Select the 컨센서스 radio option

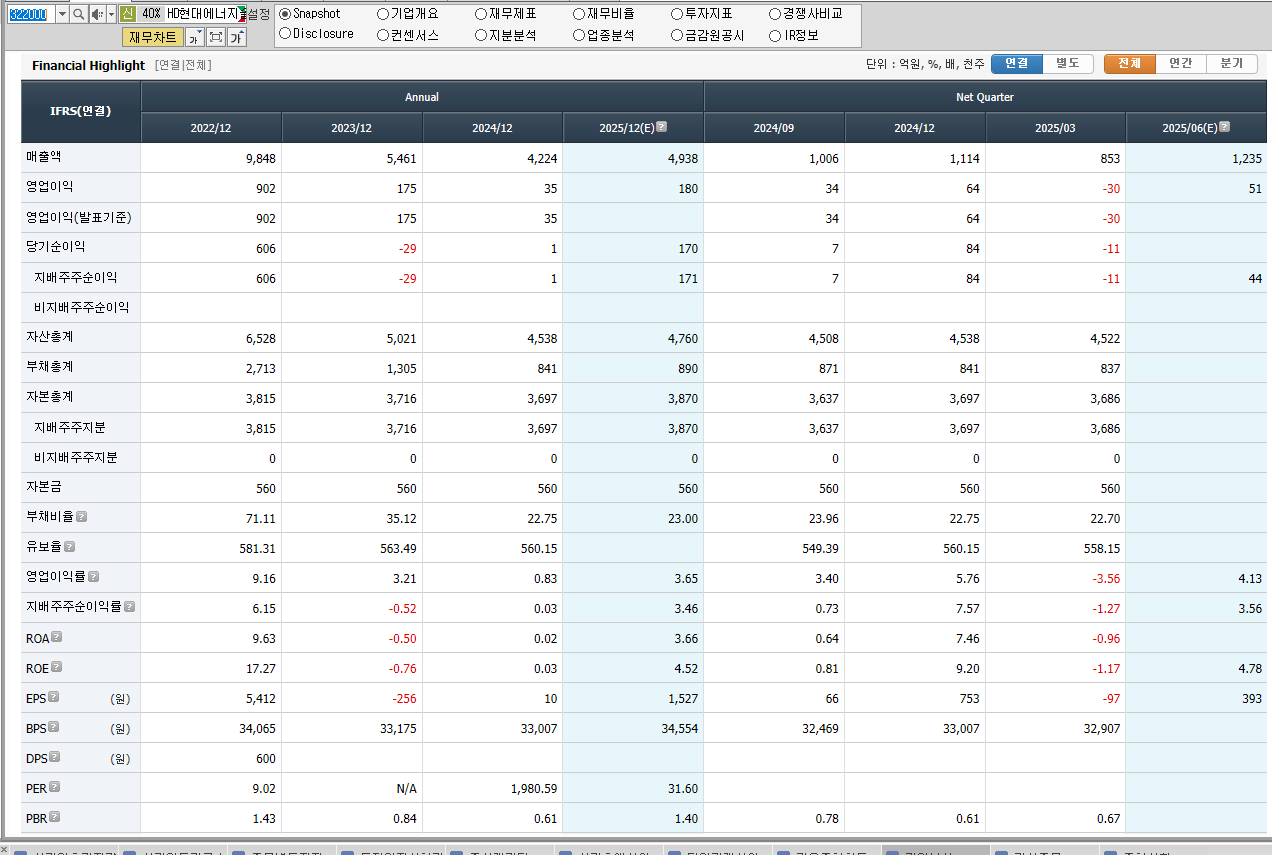pyautogui.click(x=383, y=35)
